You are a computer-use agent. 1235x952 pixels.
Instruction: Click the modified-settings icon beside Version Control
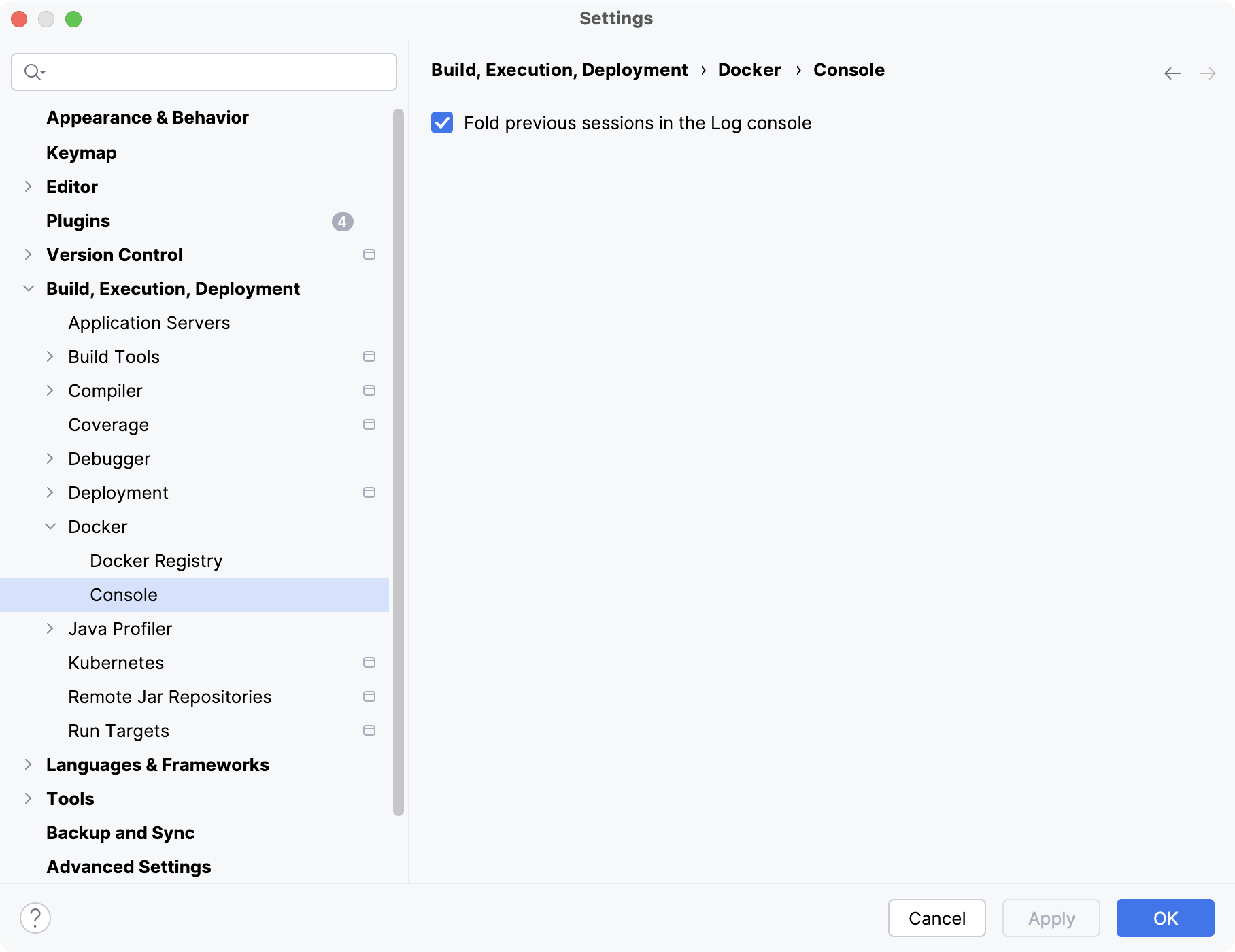coord(369,254)
